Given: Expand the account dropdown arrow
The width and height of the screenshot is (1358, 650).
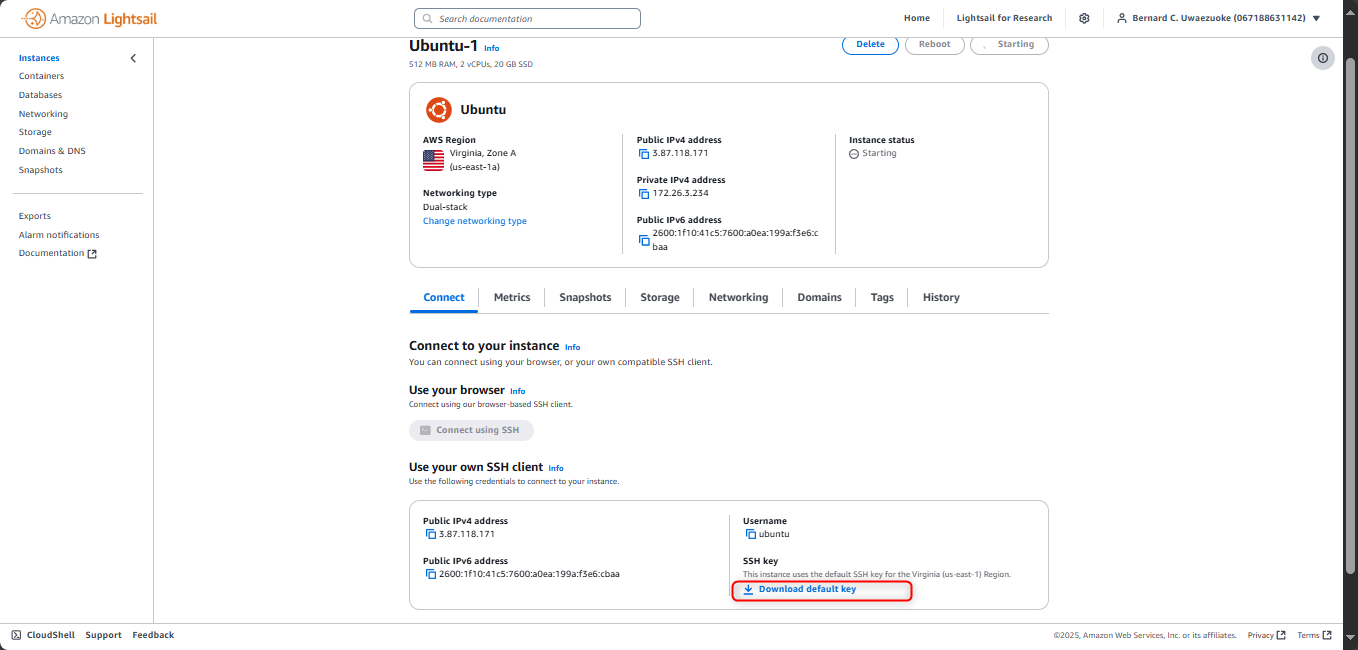Looking at the screenshot, I should 1316,18.
